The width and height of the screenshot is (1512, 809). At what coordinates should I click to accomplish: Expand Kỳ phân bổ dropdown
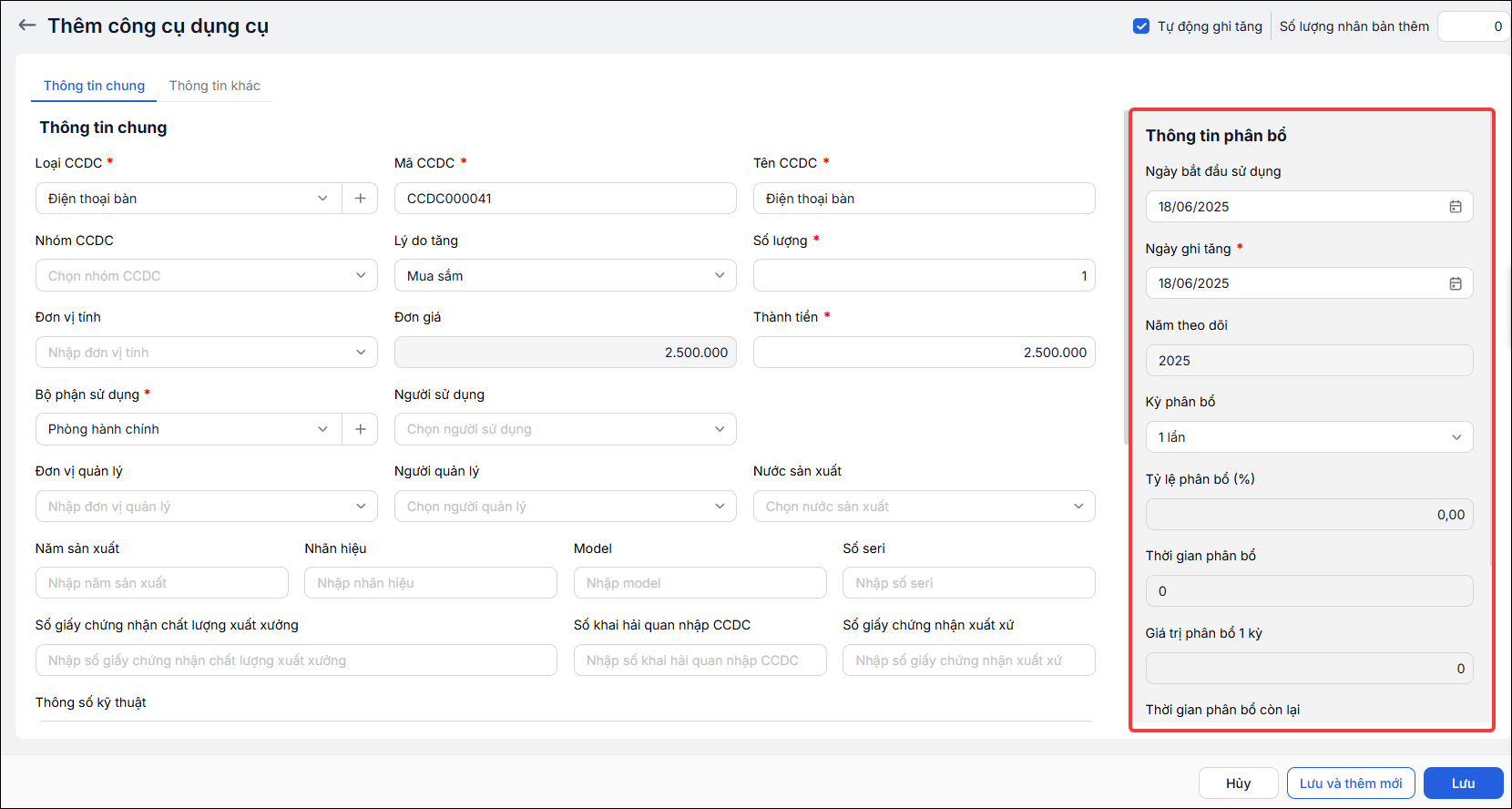1310,437
